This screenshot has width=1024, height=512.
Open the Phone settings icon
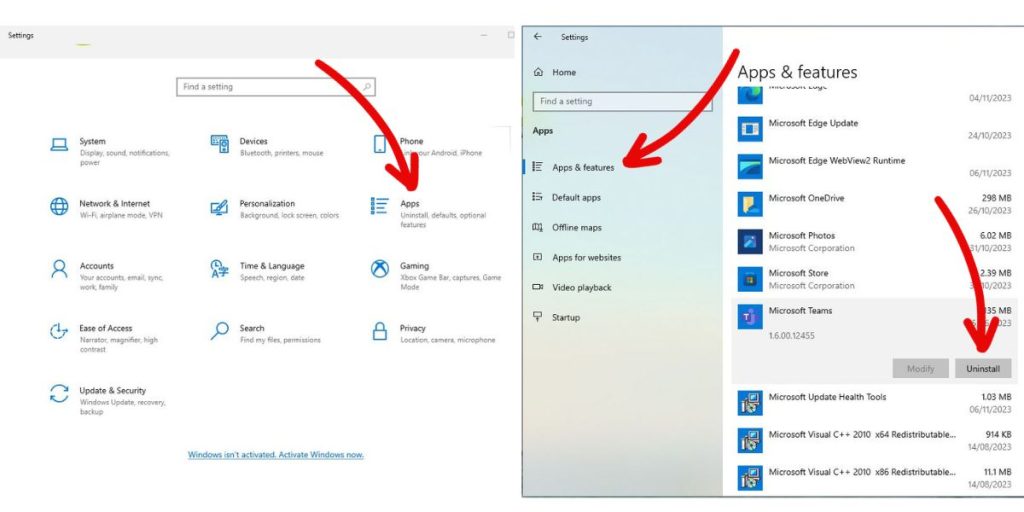click(x=379, y=144)
